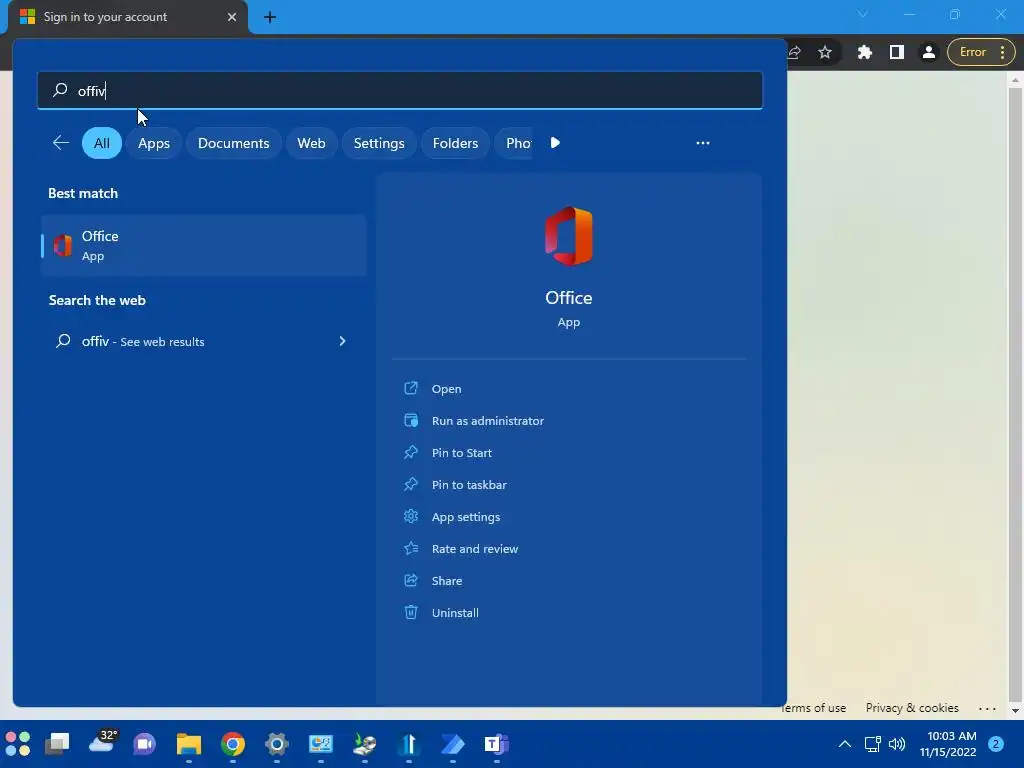This screenshot has width=1024, height=768.
Task: Choose Run as administrator
Action: (487, 421)
